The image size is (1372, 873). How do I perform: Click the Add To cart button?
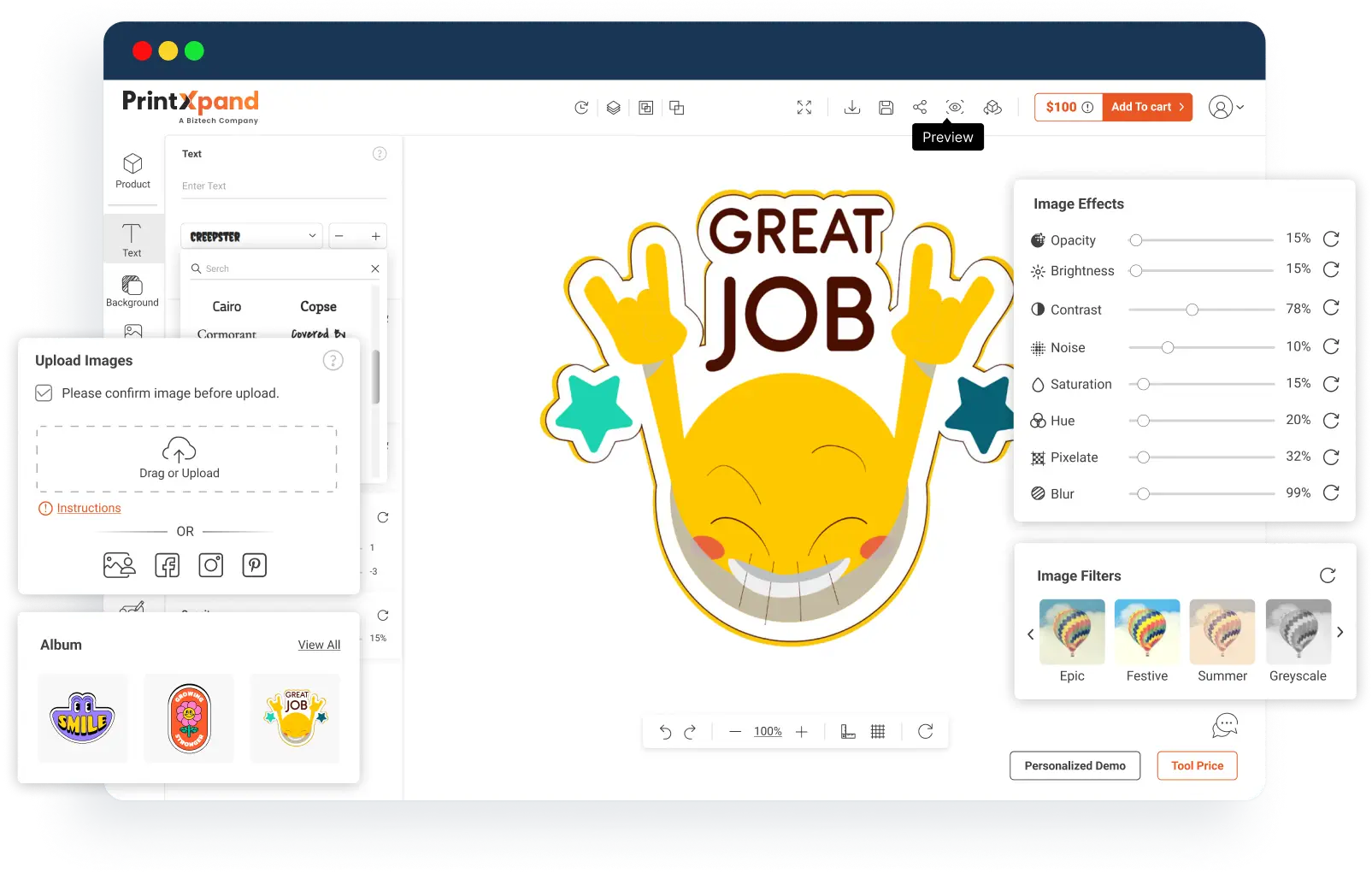pyautogui.click(x=1146, y=107)
